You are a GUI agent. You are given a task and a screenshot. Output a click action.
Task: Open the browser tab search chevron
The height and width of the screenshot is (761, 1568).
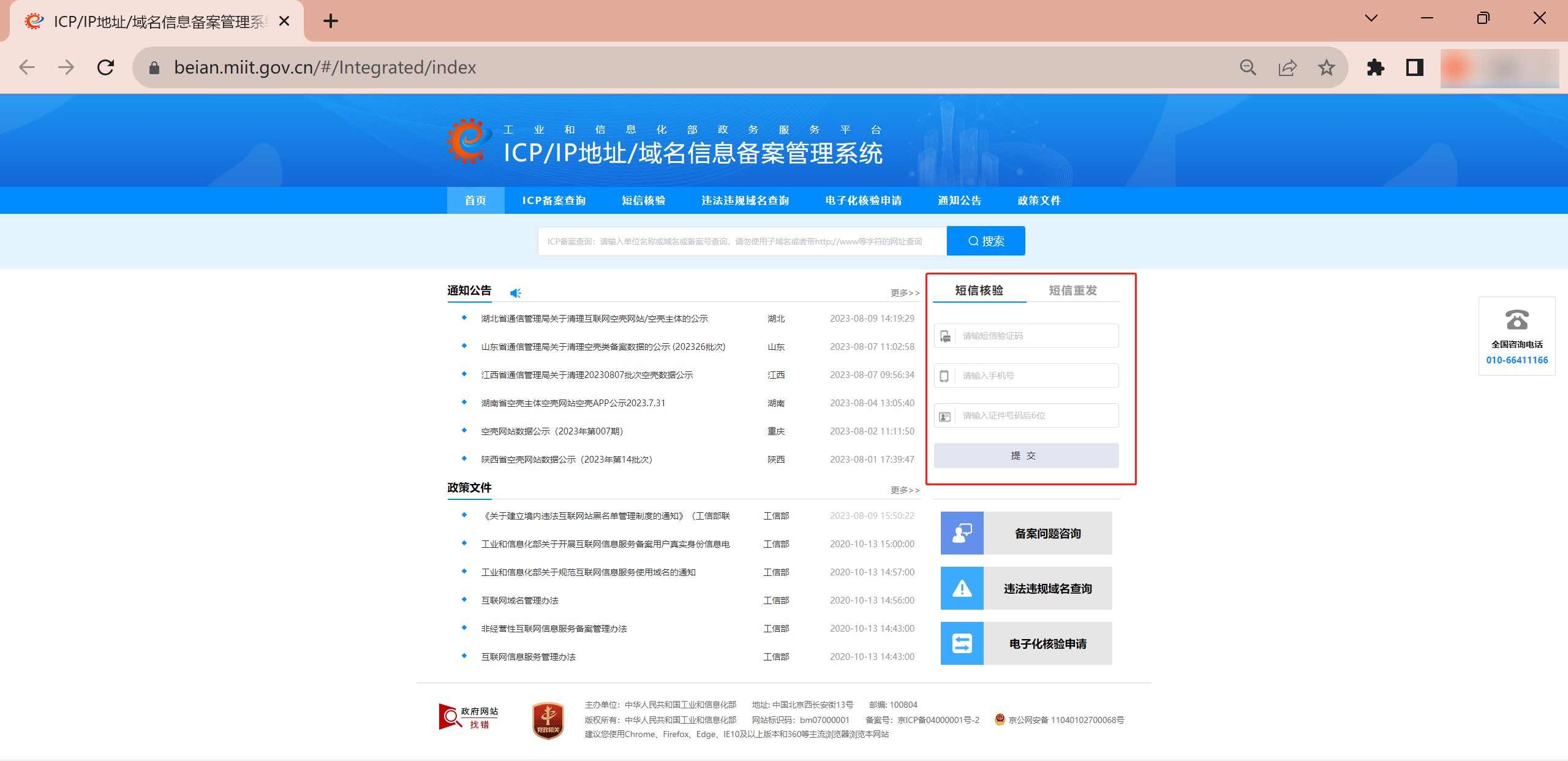pos(1371,18)
